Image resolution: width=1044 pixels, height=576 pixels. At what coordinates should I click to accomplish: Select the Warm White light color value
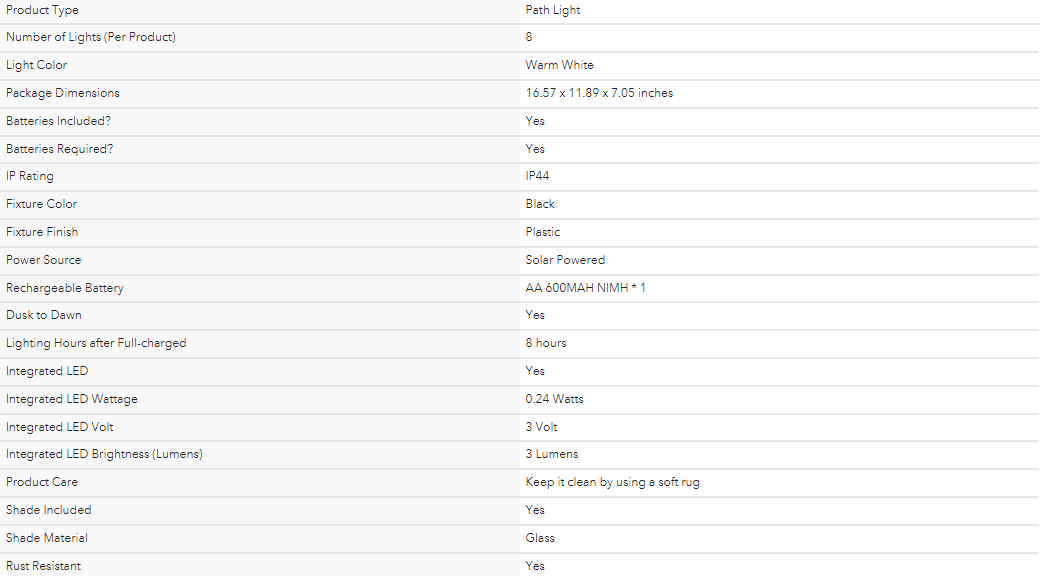click(x=559, y=65)
